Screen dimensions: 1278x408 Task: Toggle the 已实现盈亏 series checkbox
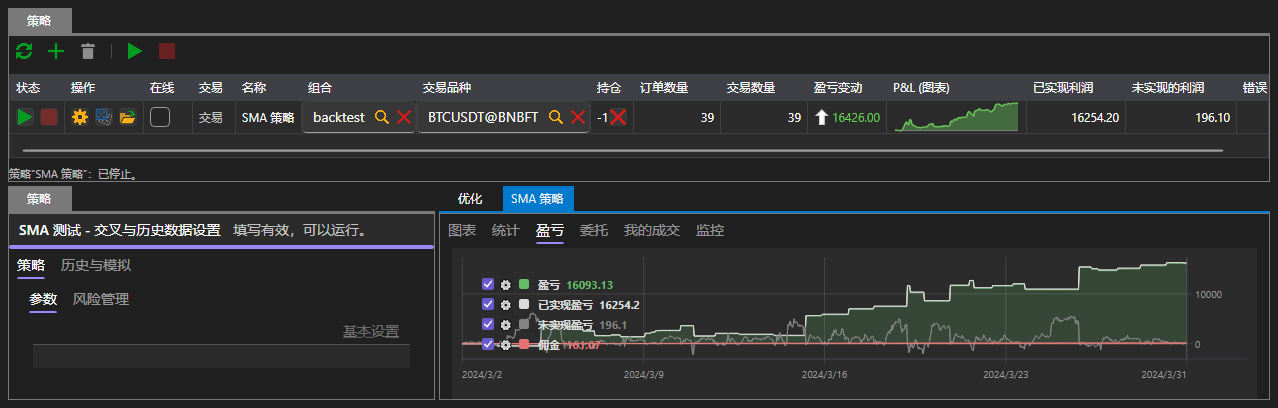point(488,304)
